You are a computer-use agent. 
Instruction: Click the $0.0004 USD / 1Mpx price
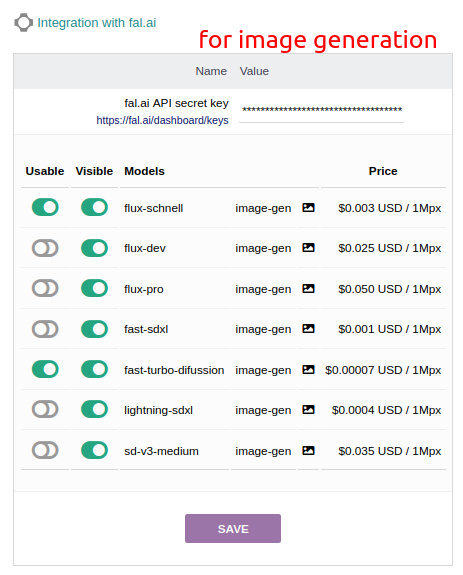tap(386, 410)
